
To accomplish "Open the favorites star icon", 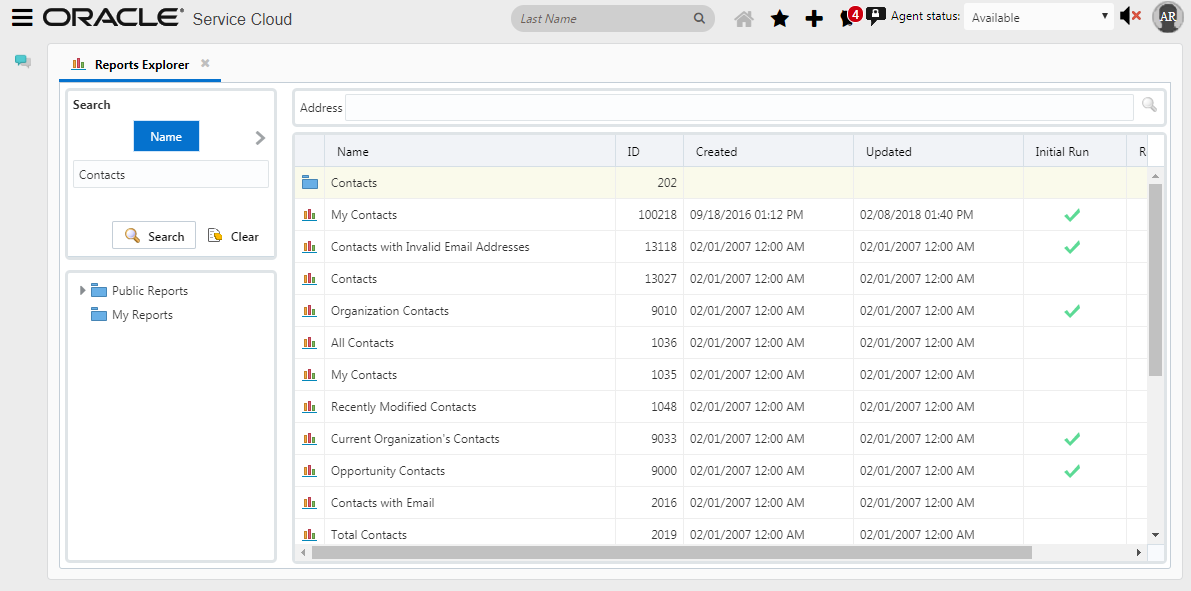I will pos(779,19).
